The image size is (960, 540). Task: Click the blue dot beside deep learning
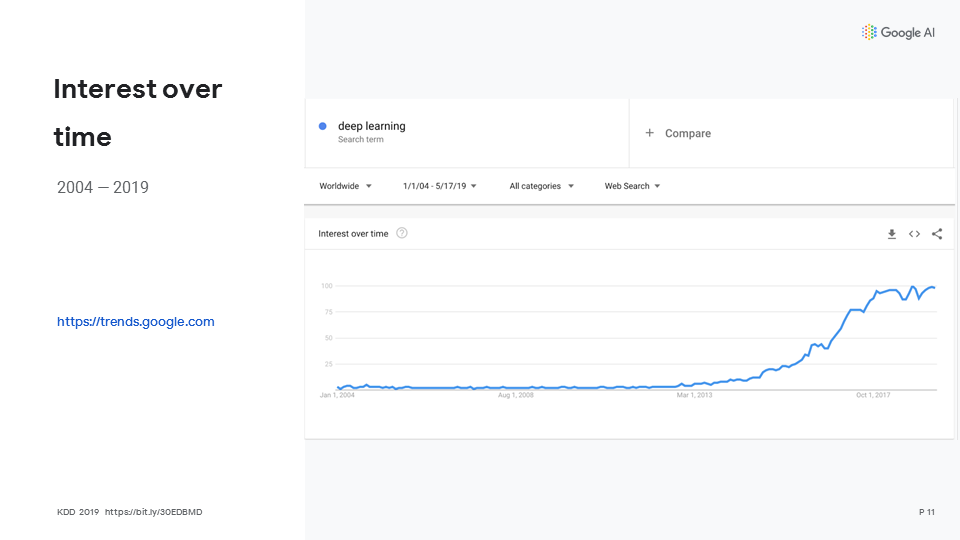coord(322,126)
